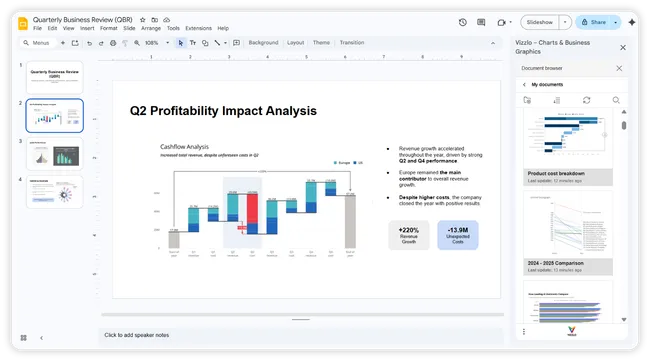The width and height of the screenshot is (650, 361).
Task: Click the Vizzlo new folder icon
Action: 527,100
